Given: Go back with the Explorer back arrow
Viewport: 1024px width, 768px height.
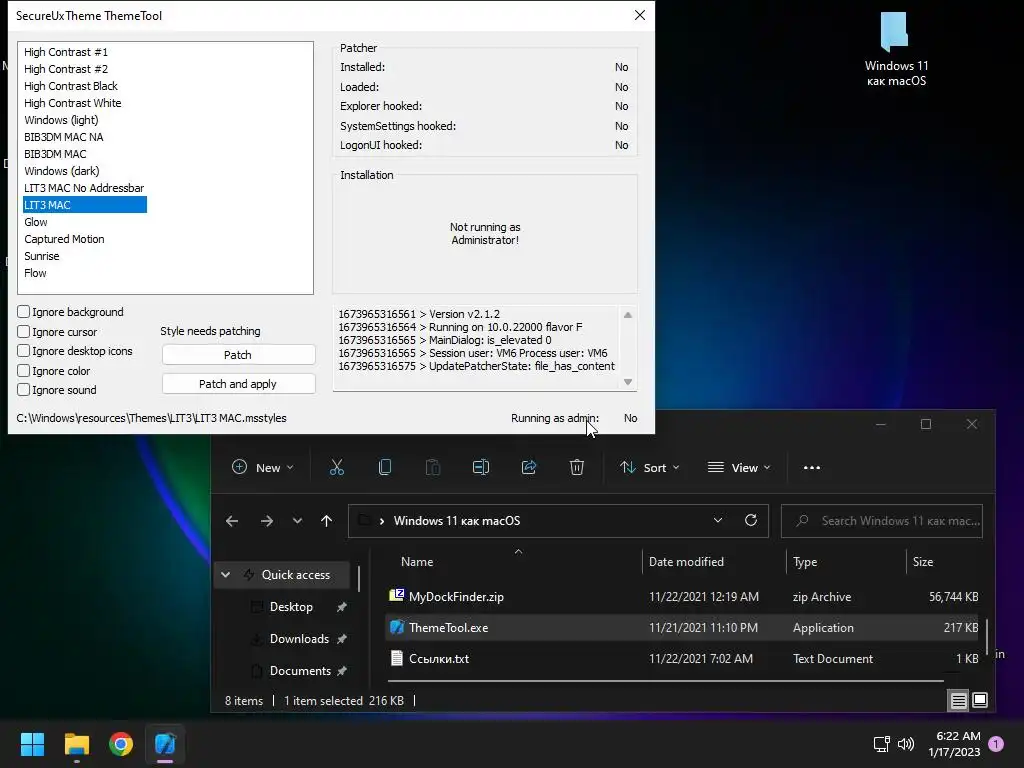Looking at the screenshot, I should (x=232, y=520).
